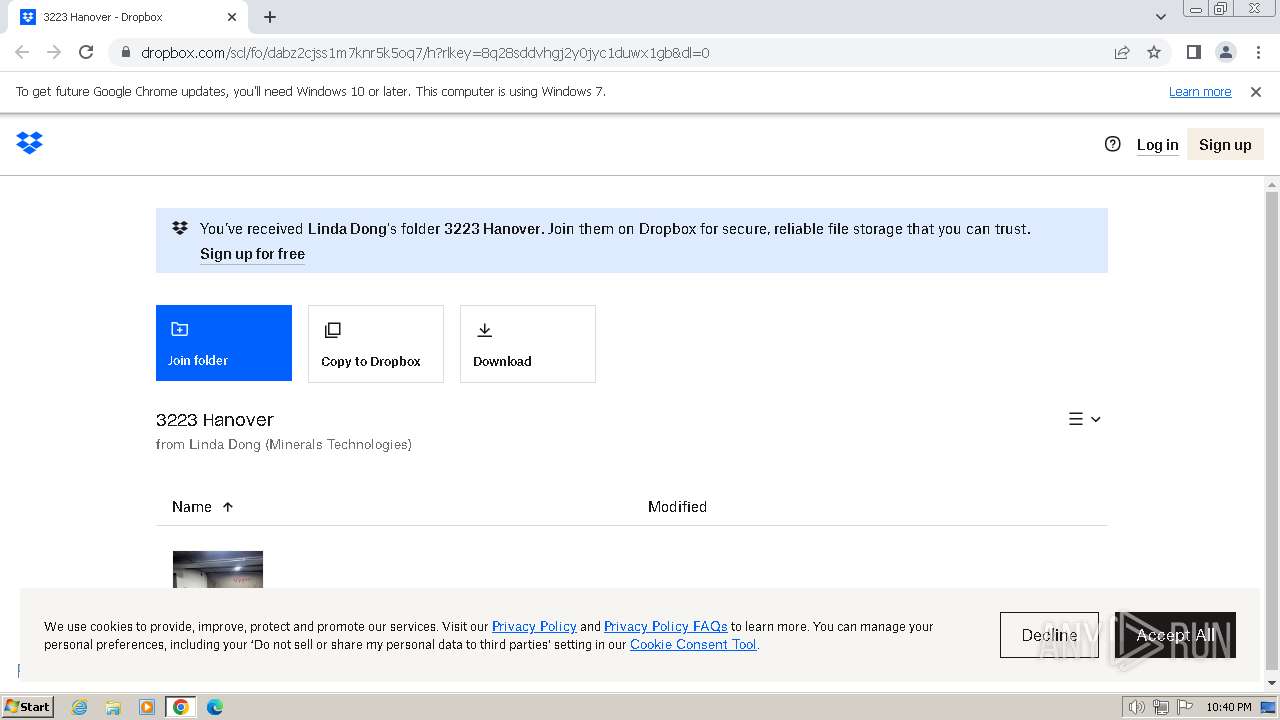Sort files by Name column

[x=202, y=507]
